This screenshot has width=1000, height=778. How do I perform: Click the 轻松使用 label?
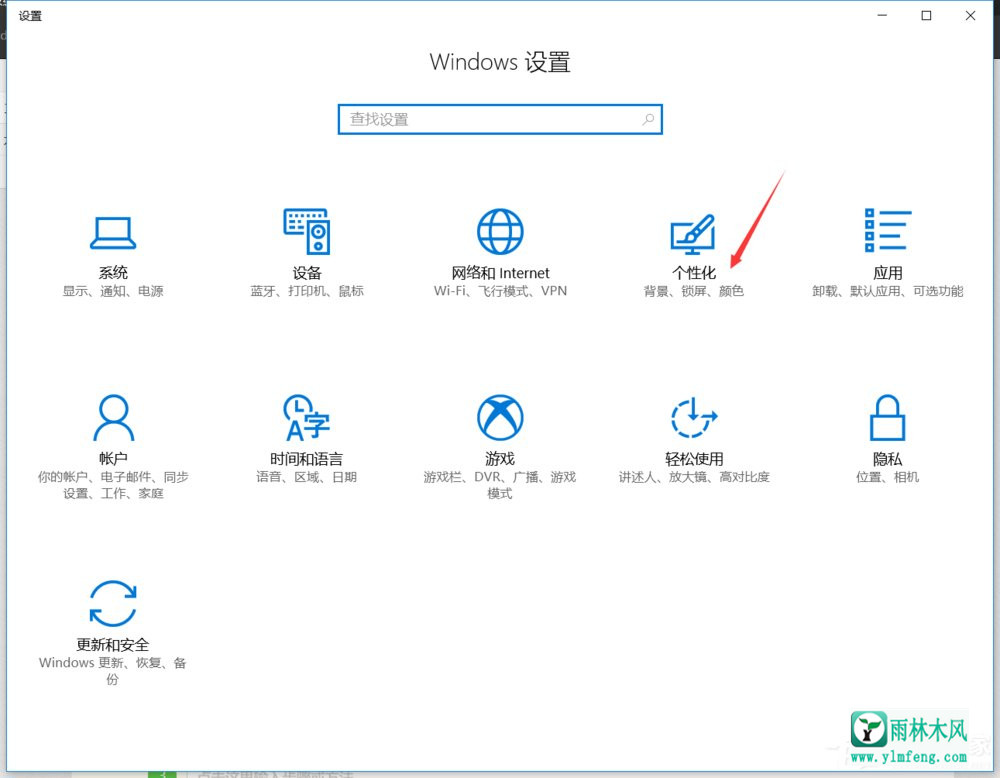coord(694,459)
